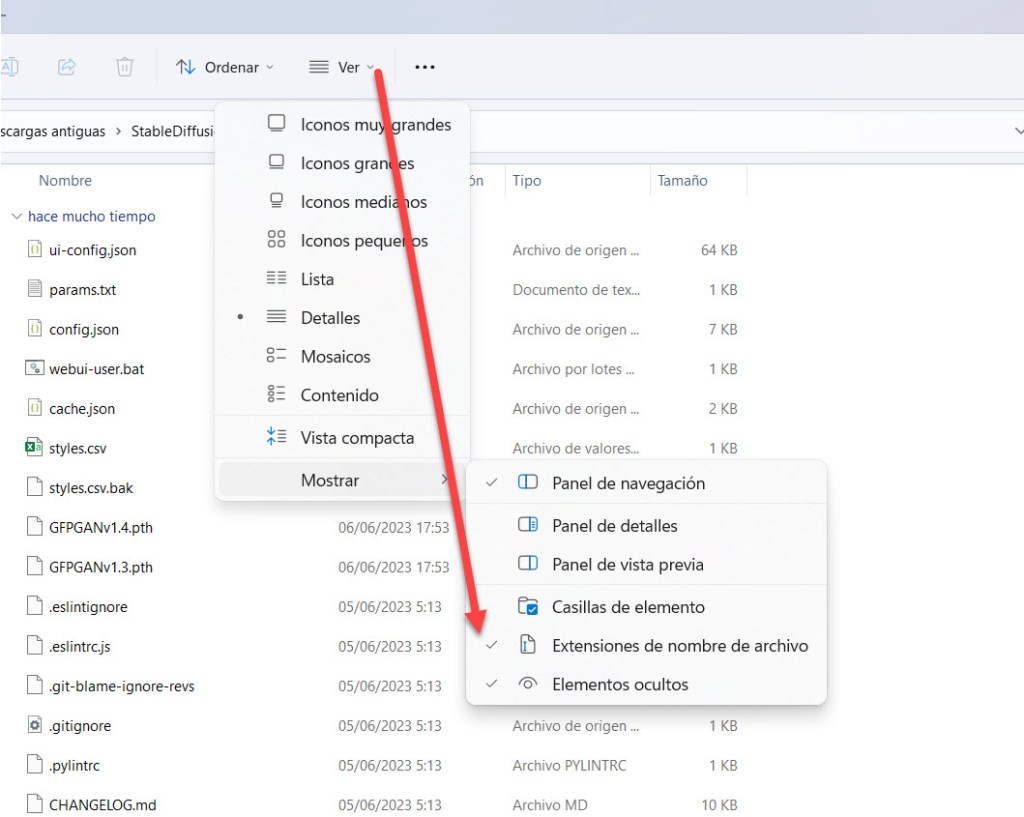This screenshot has height=817, width=1024.
Task: Select Iconos grandes view
Action: click(356, 163)
